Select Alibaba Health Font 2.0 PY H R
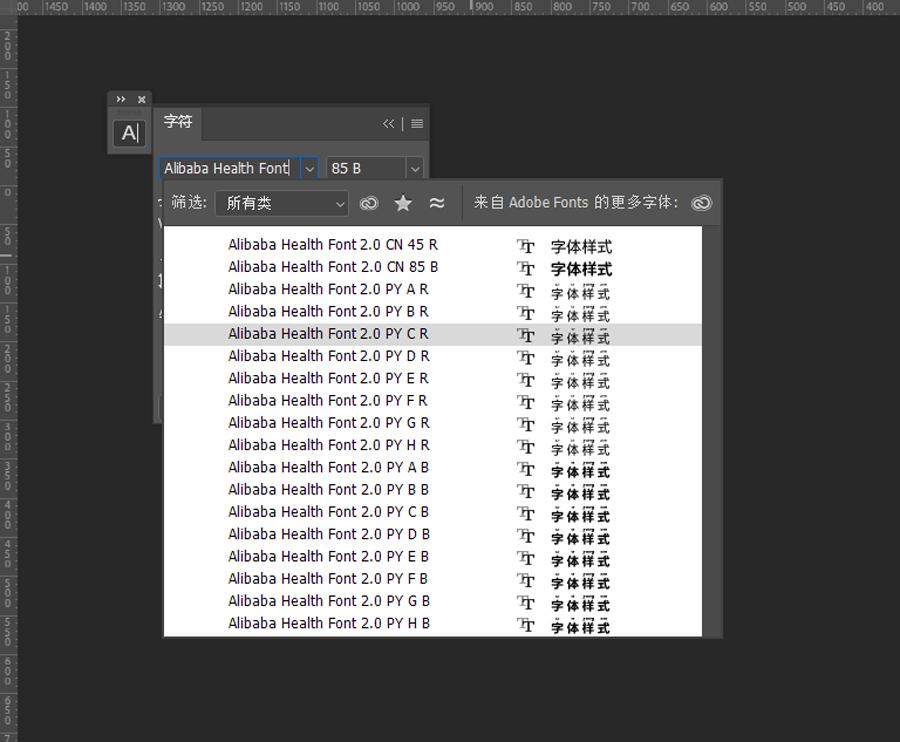Viewport: 900px width, 742px height. (x=433, y=446)
